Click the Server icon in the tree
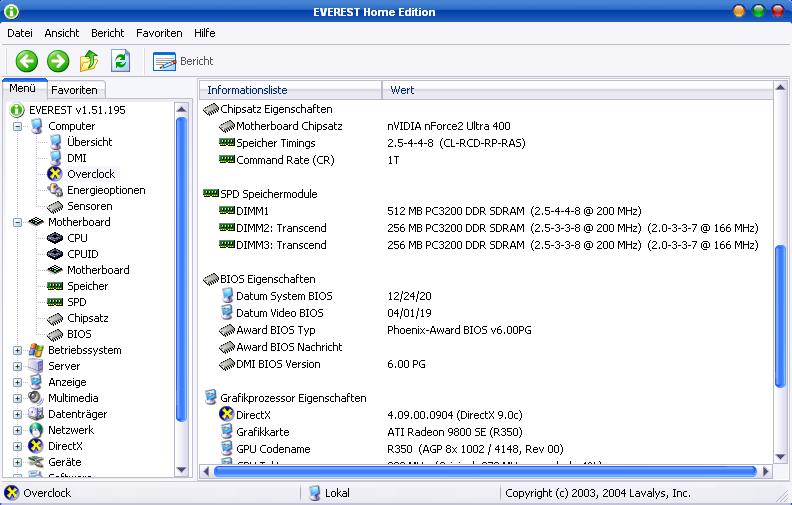Screen dimensions: 792x505 36,366
